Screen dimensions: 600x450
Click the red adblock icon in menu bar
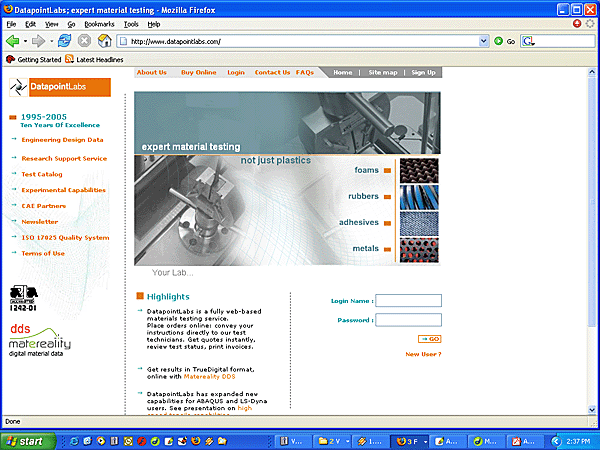click(x=577, y=24)
